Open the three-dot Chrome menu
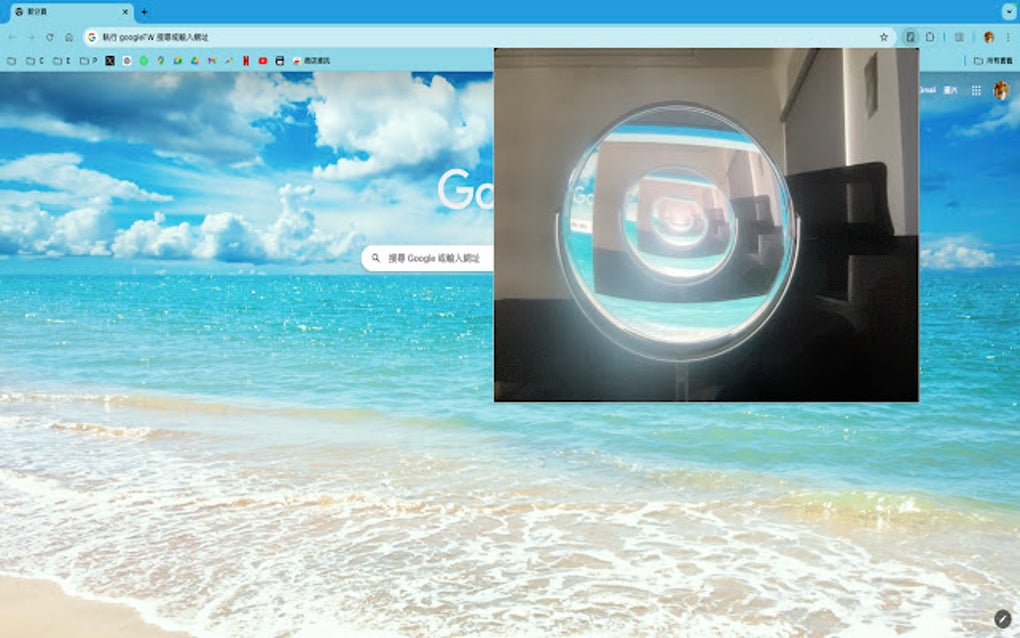 click(1008, 37)
